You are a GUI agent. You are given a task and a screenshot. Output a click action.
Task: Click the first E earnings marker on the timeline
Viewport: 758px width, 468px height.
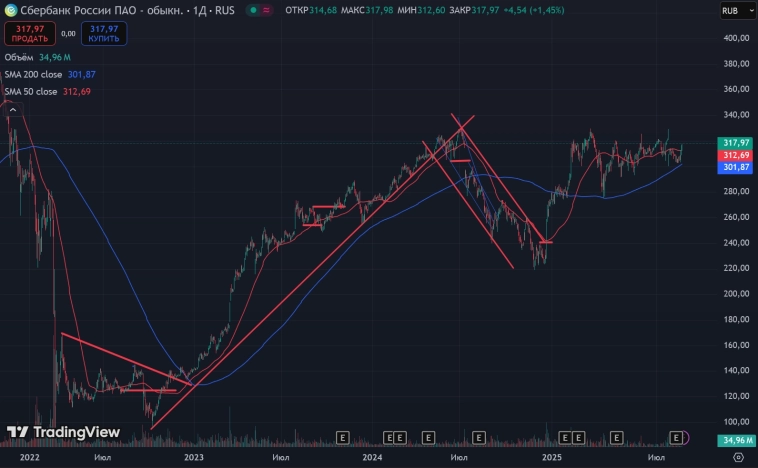point(342,437)
